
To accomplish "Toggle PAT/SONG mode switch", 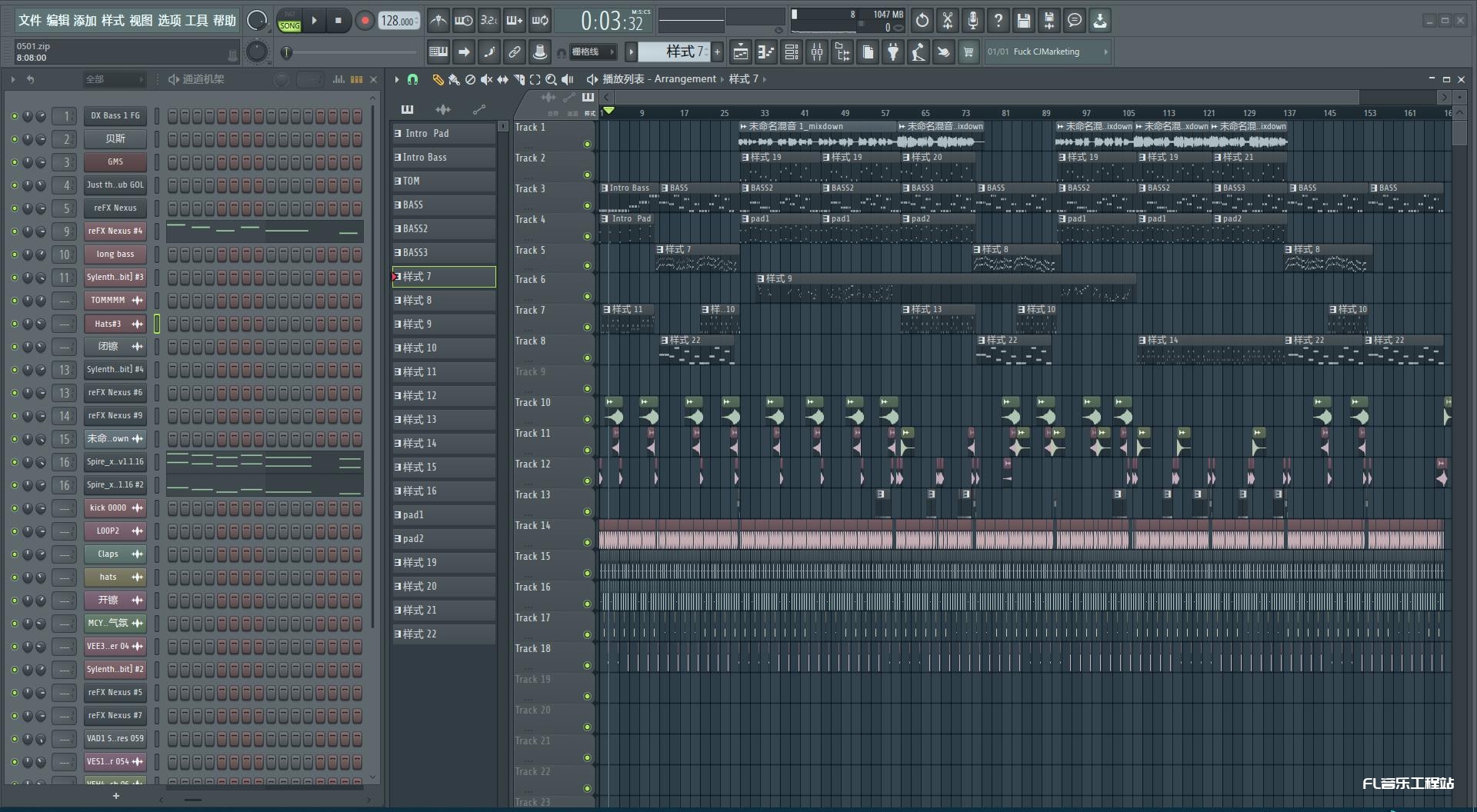I will pos(290,21).
